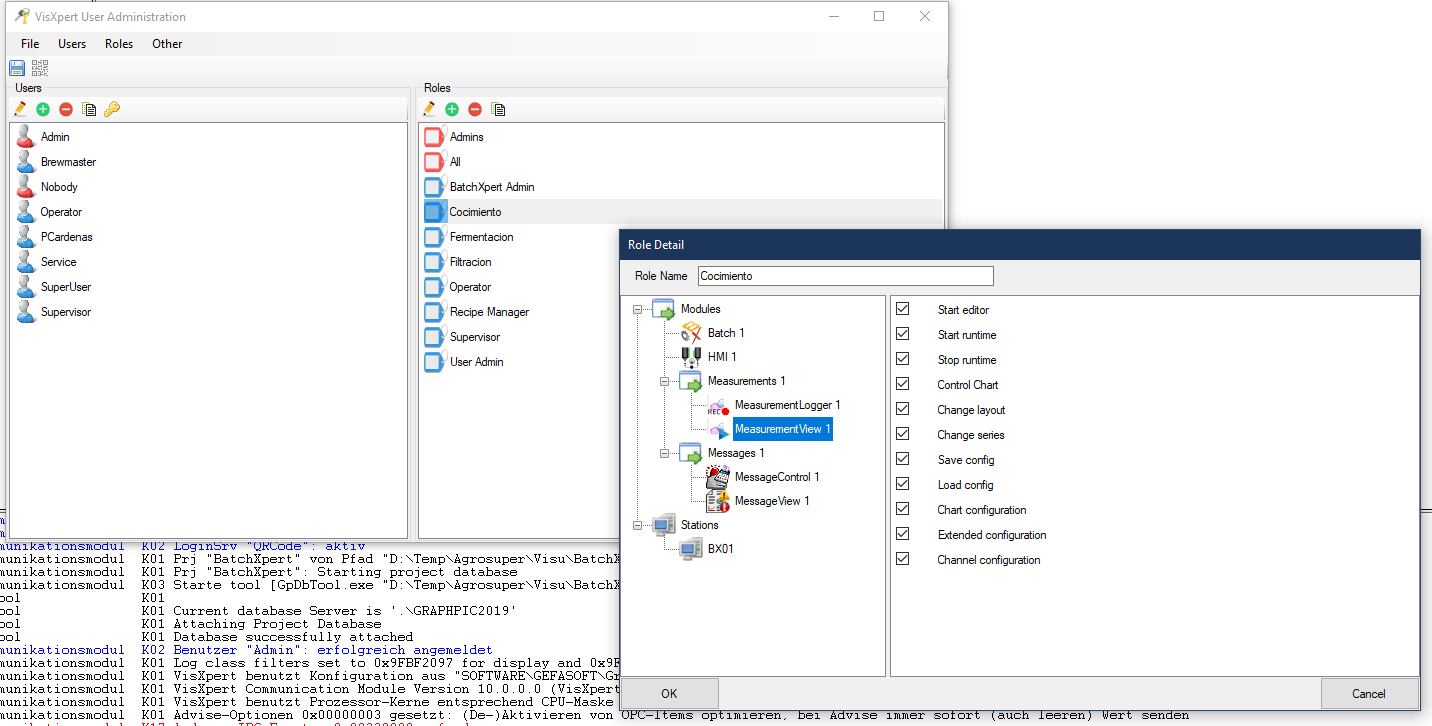
Task: Disable the Channel configuration checkbox
Action: point(903,560)
